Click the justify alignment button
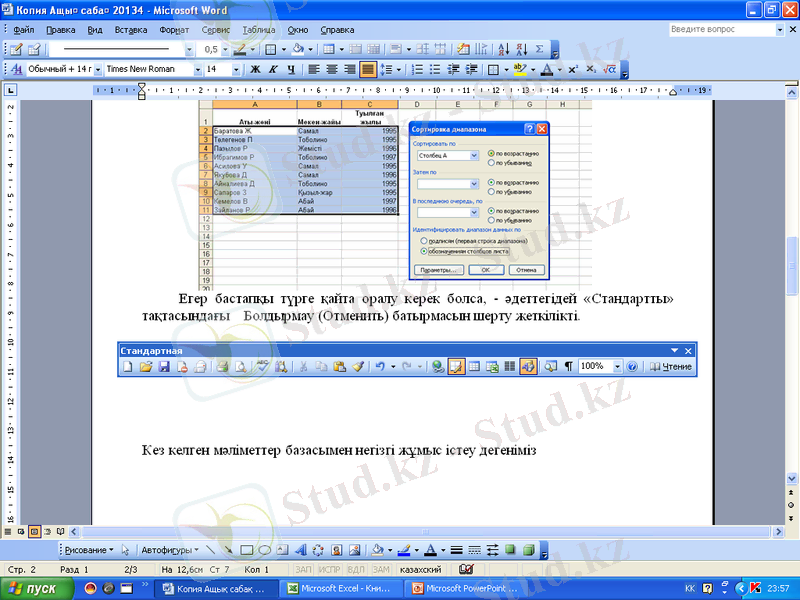Image resolution: width=800 pixels, height=600 pixels. 368,69
